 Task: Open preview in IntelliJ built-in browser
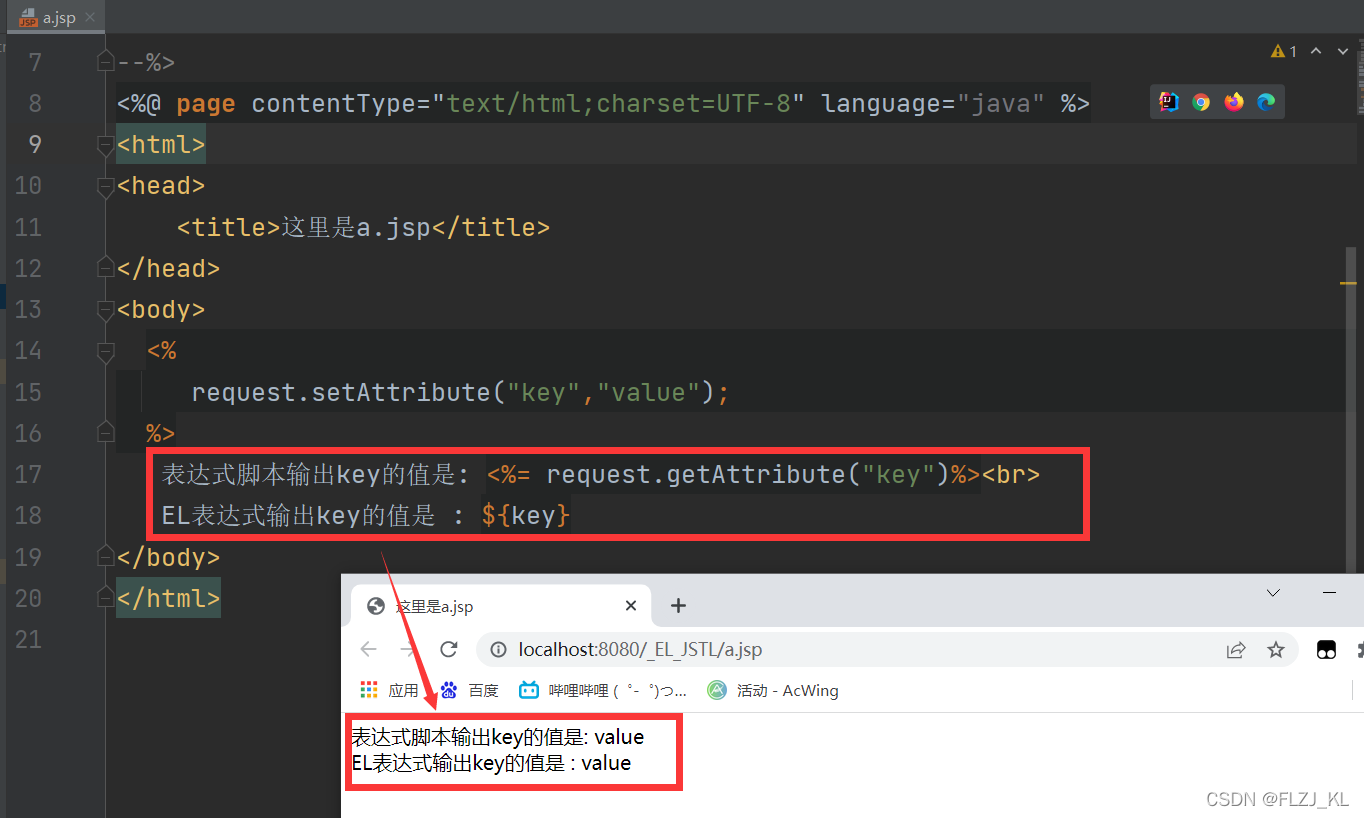click(1169, 102)
